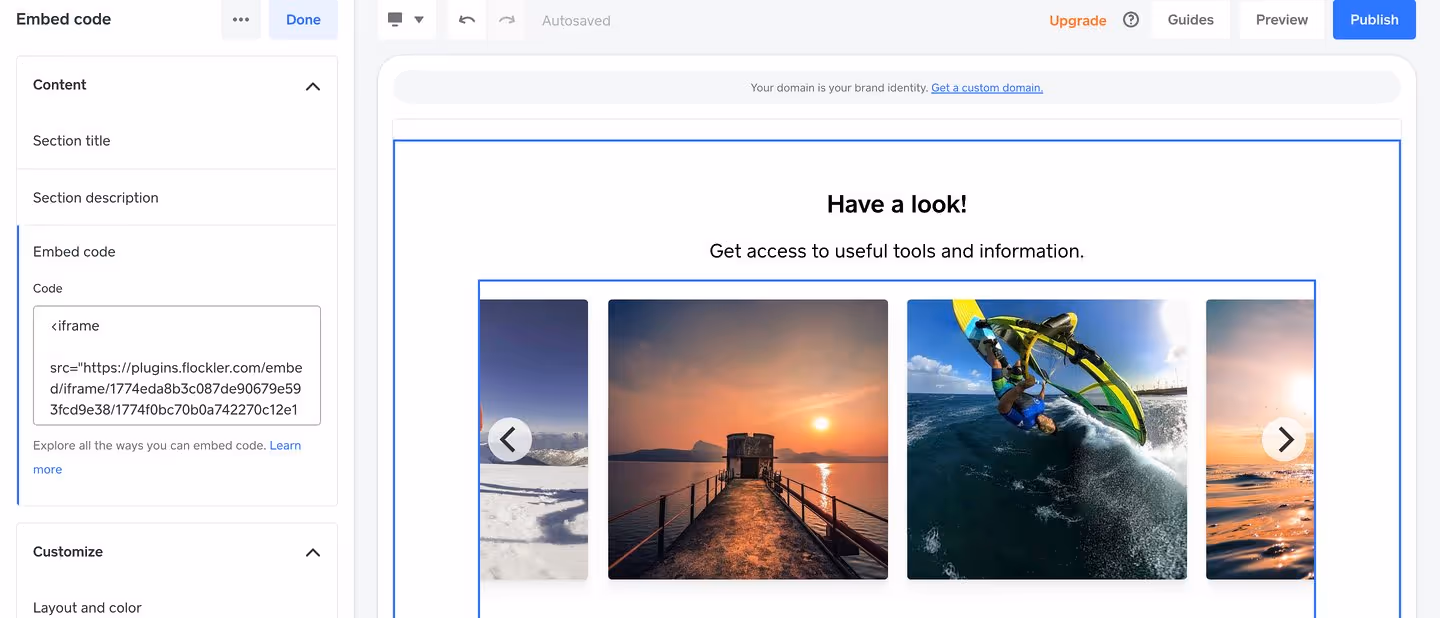Click the sunset pier photo
The height and width of the screenshot is (618, 1440).
coord(748,439)
